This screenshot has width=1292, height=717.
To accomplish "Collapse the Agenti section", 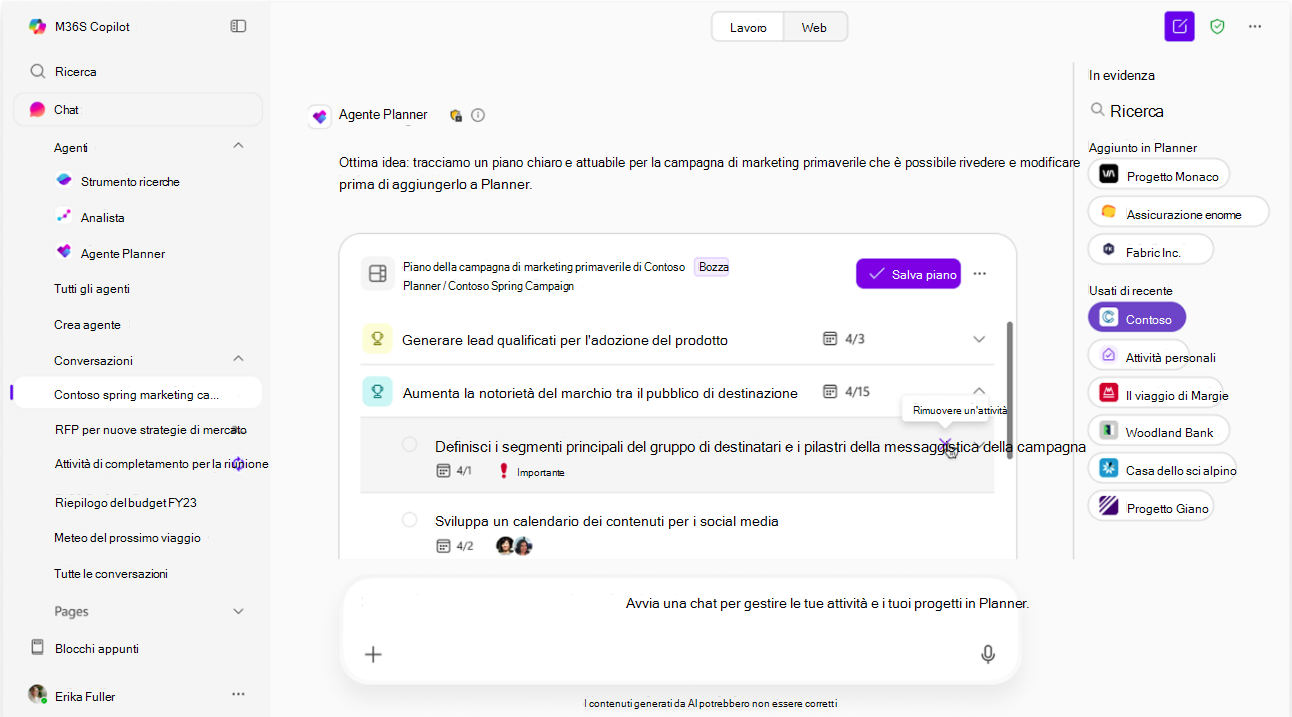I will pyautogui.click(x=238, y=146).
